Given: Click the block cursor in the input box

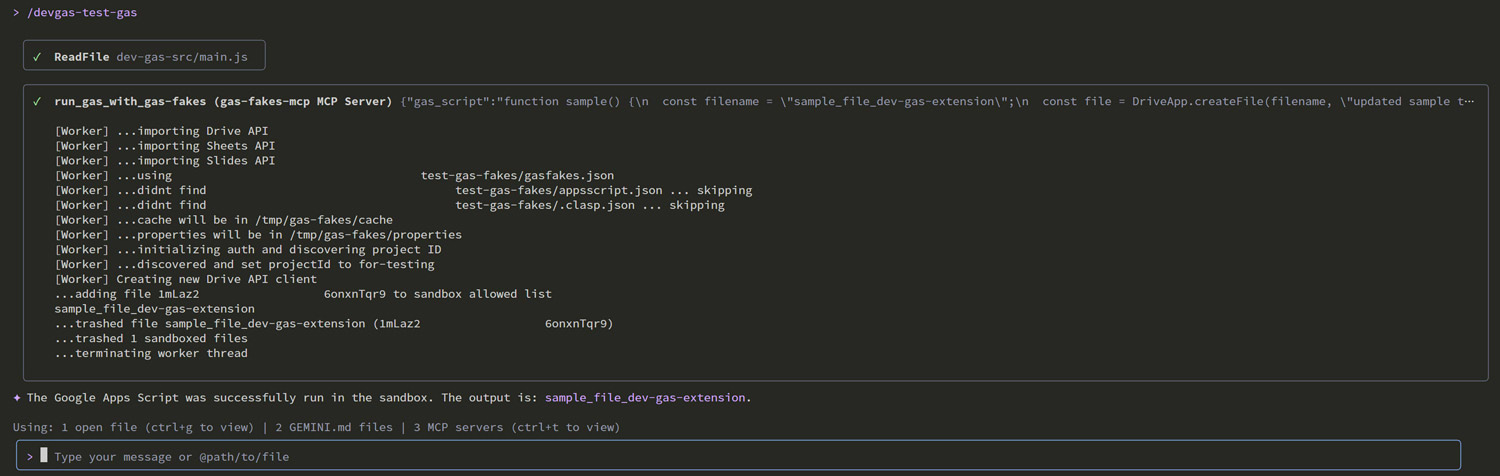Looking at the screenshot, I should tap(44, 456).
